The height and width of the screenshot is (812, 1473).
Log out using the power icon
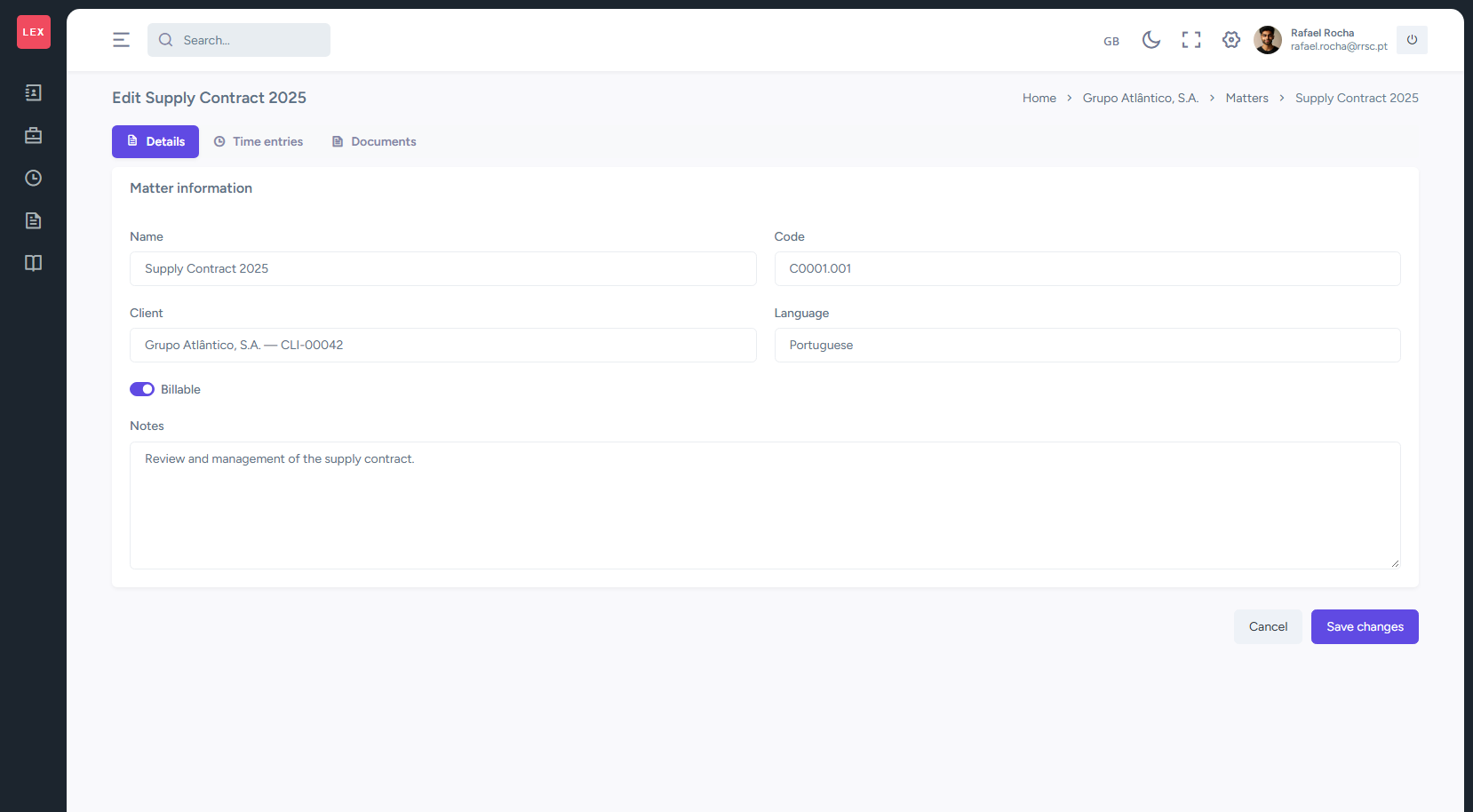[x=1412, y=40]
